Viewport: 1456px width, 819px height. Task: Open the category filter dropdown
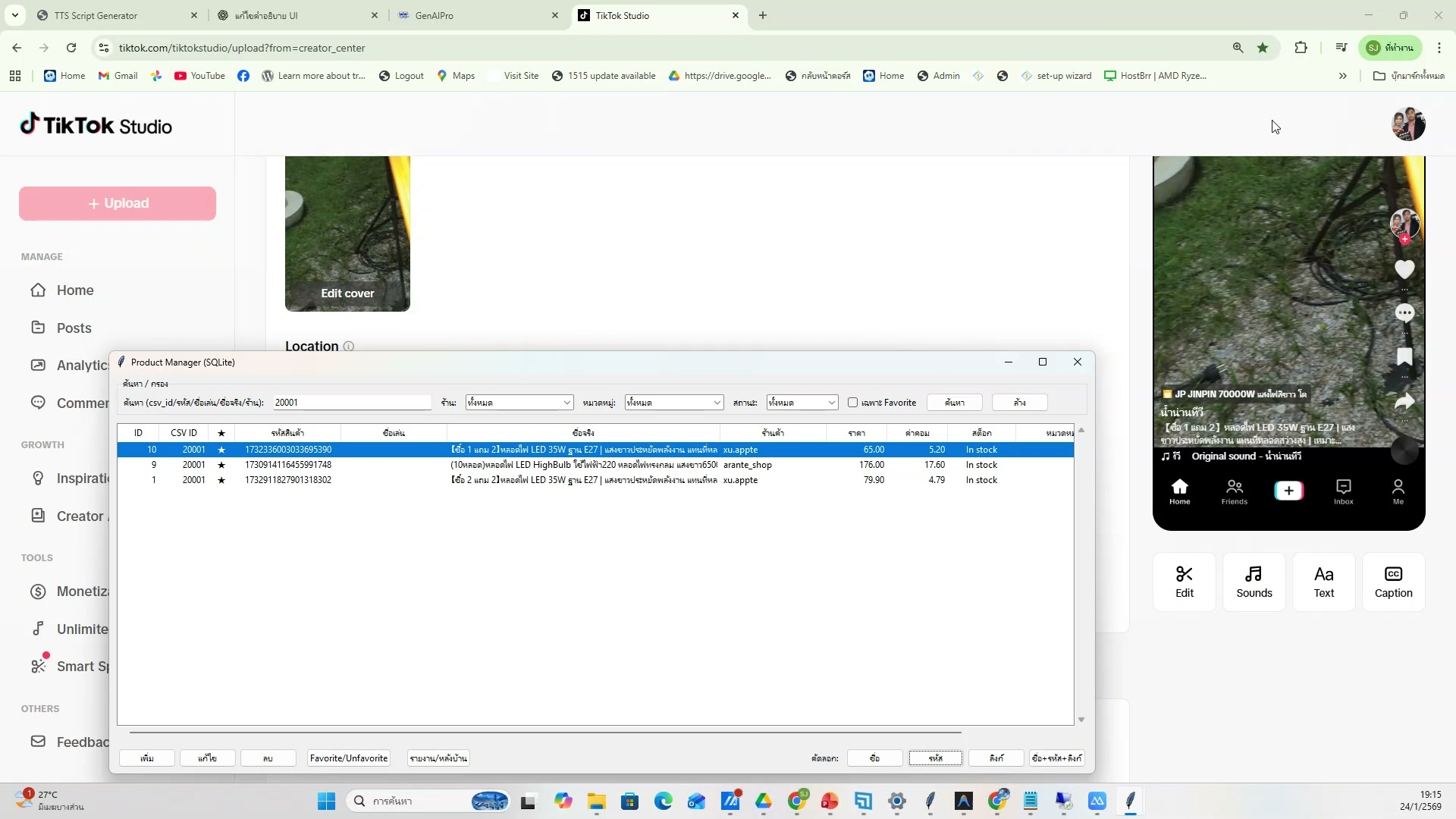click(717, 403)
